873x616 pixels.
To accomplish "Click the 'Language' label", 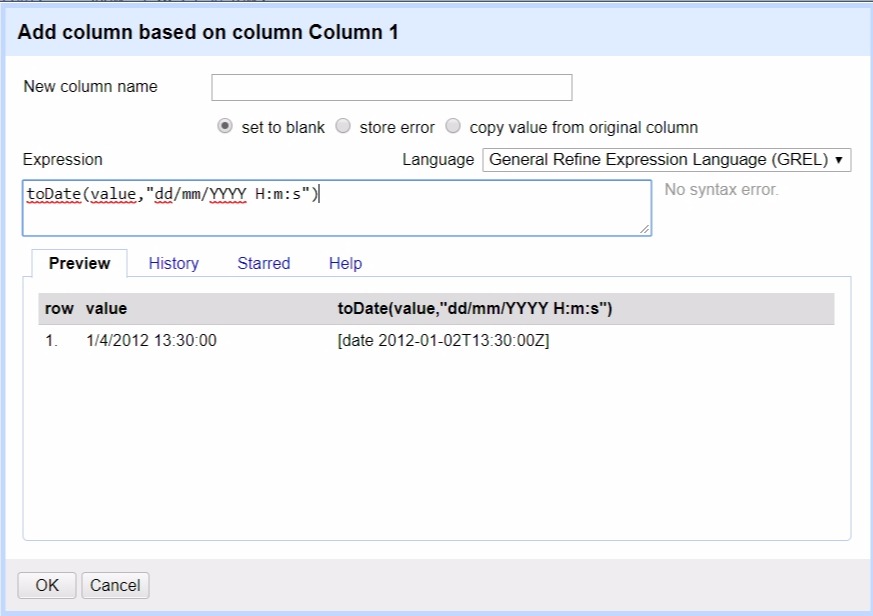I will point(438,160).
